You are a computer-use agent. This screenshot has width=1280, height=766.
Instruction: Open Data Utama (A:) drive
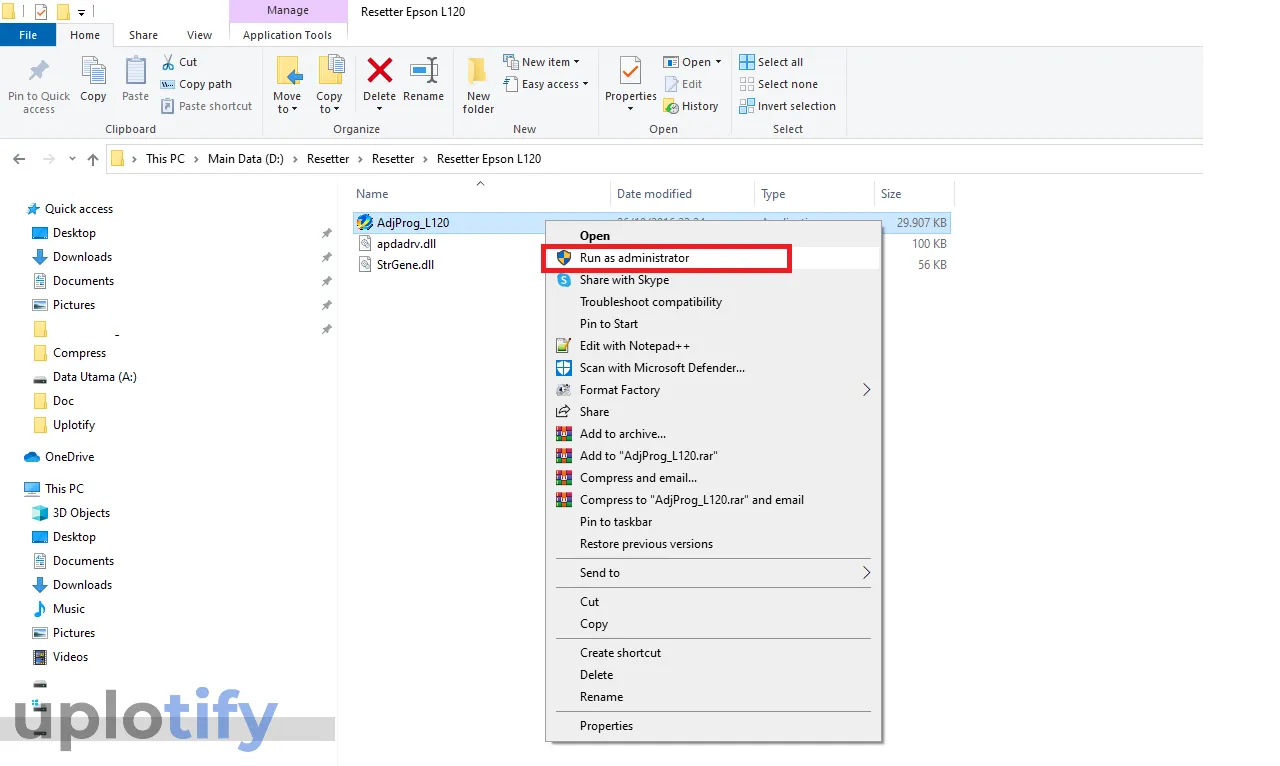tap(94, 377)
